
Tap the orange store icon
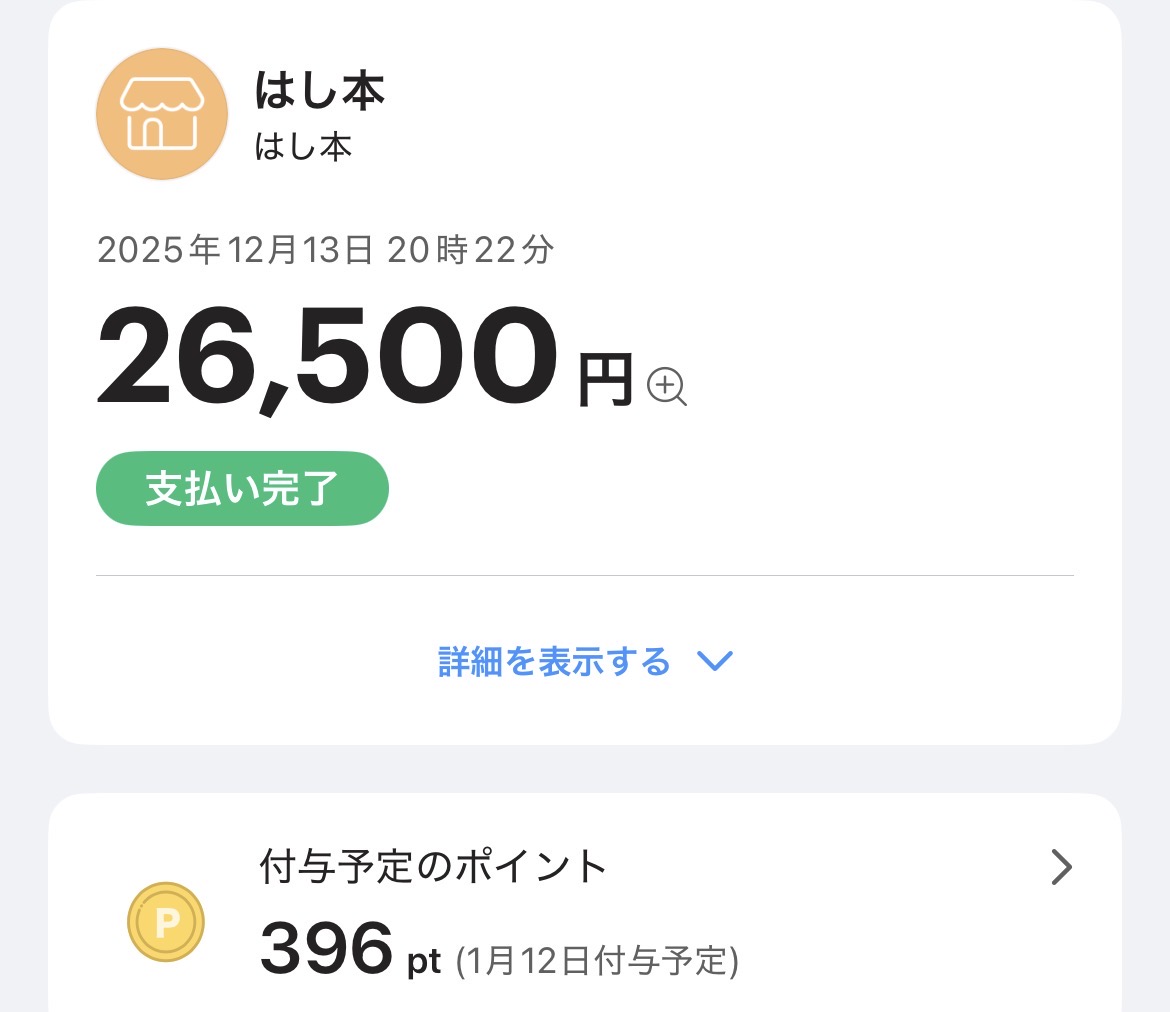click(161, 114)
